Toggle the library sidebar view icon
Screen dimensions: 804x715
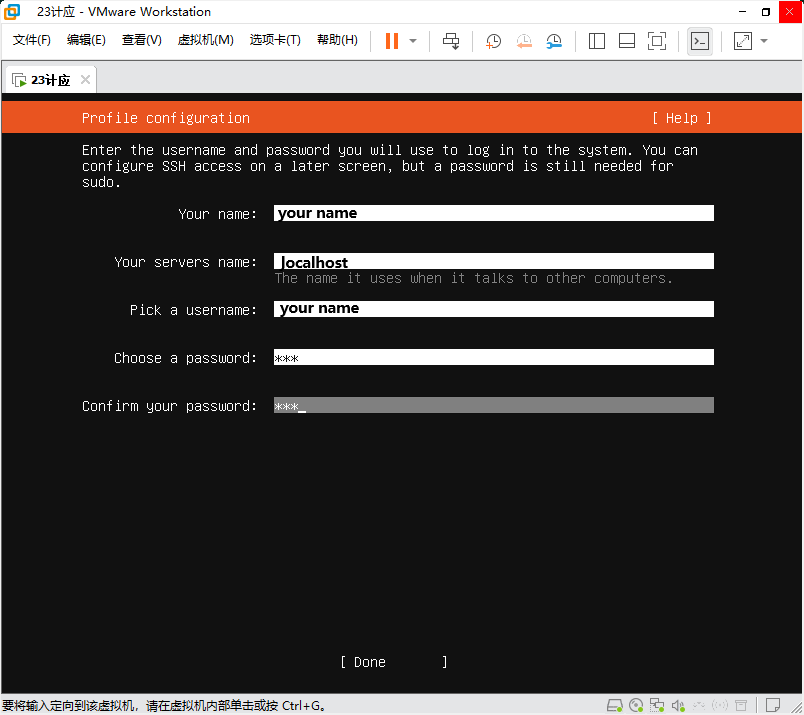click(x=597, y=41)
